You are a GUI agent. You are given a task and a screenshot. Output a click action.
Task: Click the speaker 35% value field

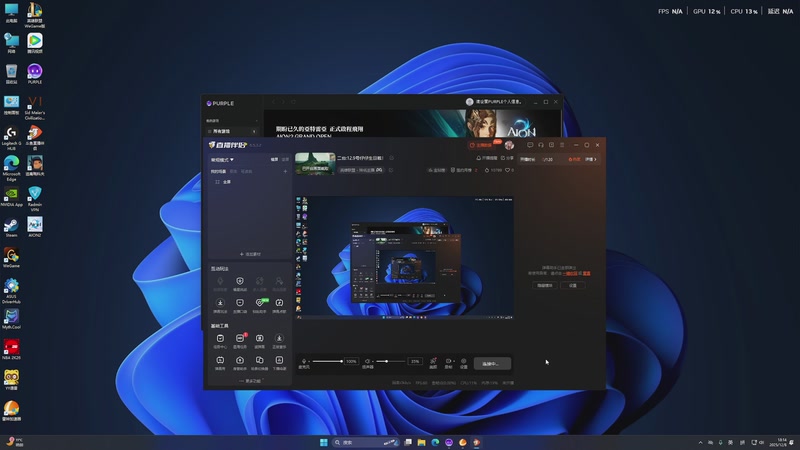click(x=415, y=361)
